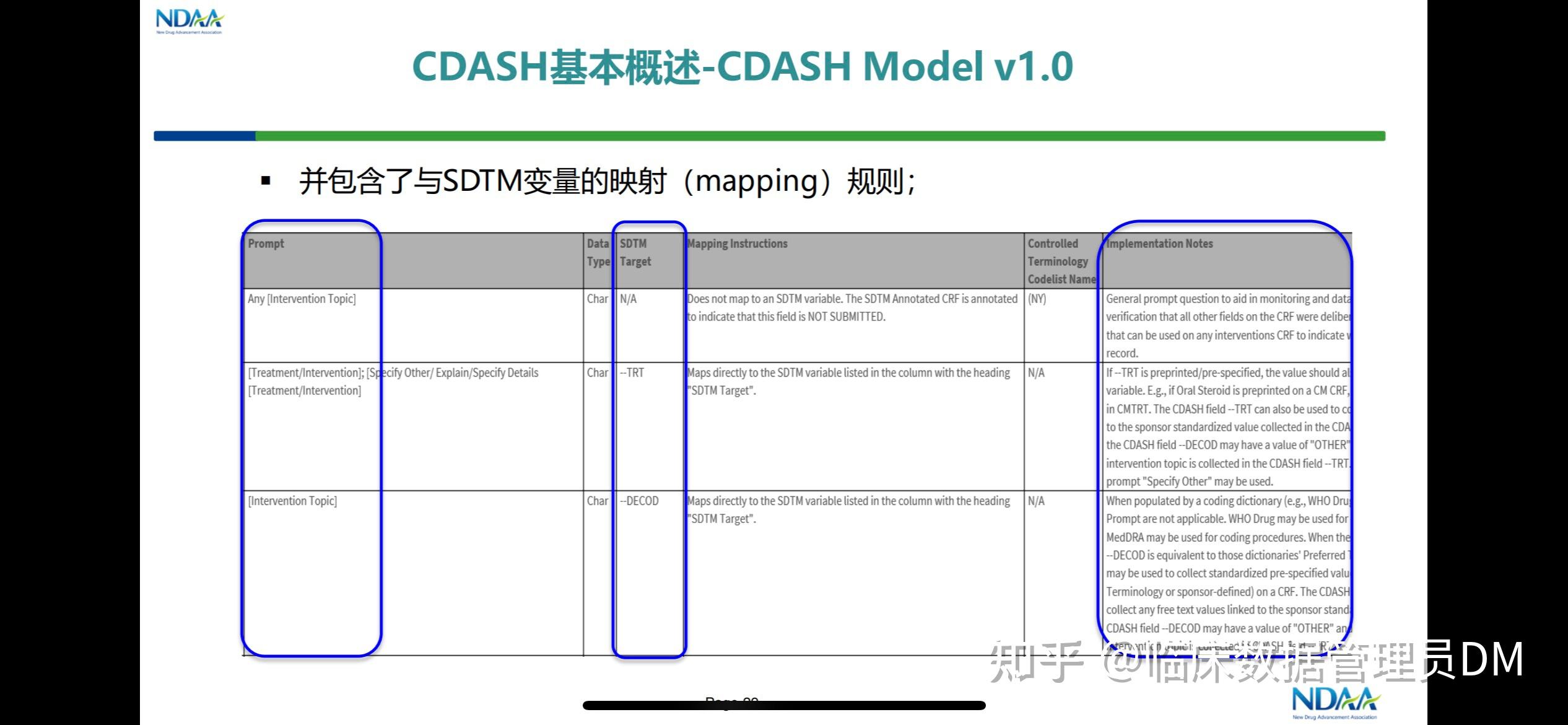Click the slide title CDASH Model v1.0
Viewport: 1568px width, 725px height.
(x=742, y=66)
